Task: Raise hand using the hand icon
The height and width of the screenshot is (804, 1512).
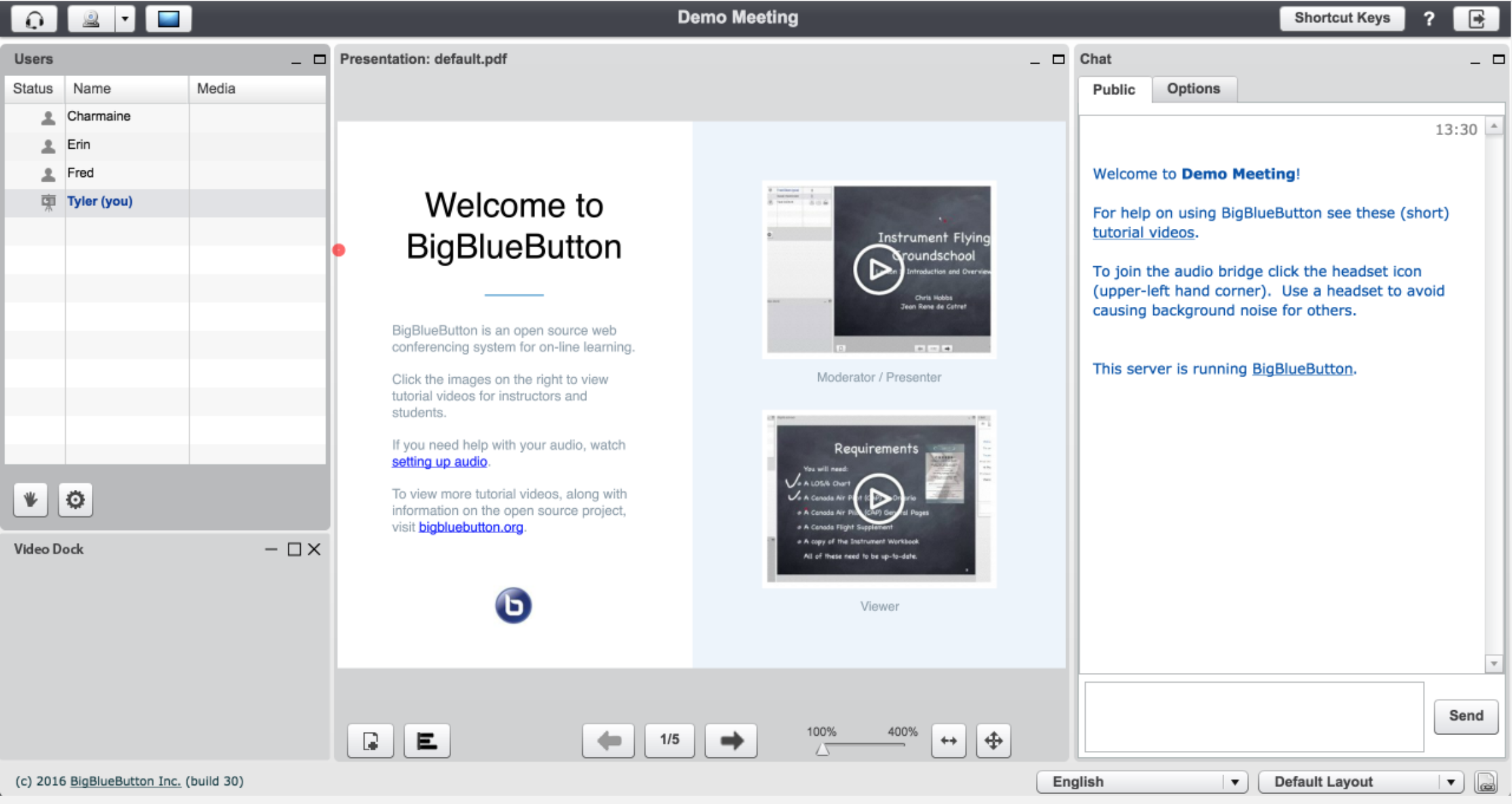Action: pos(30,500)
